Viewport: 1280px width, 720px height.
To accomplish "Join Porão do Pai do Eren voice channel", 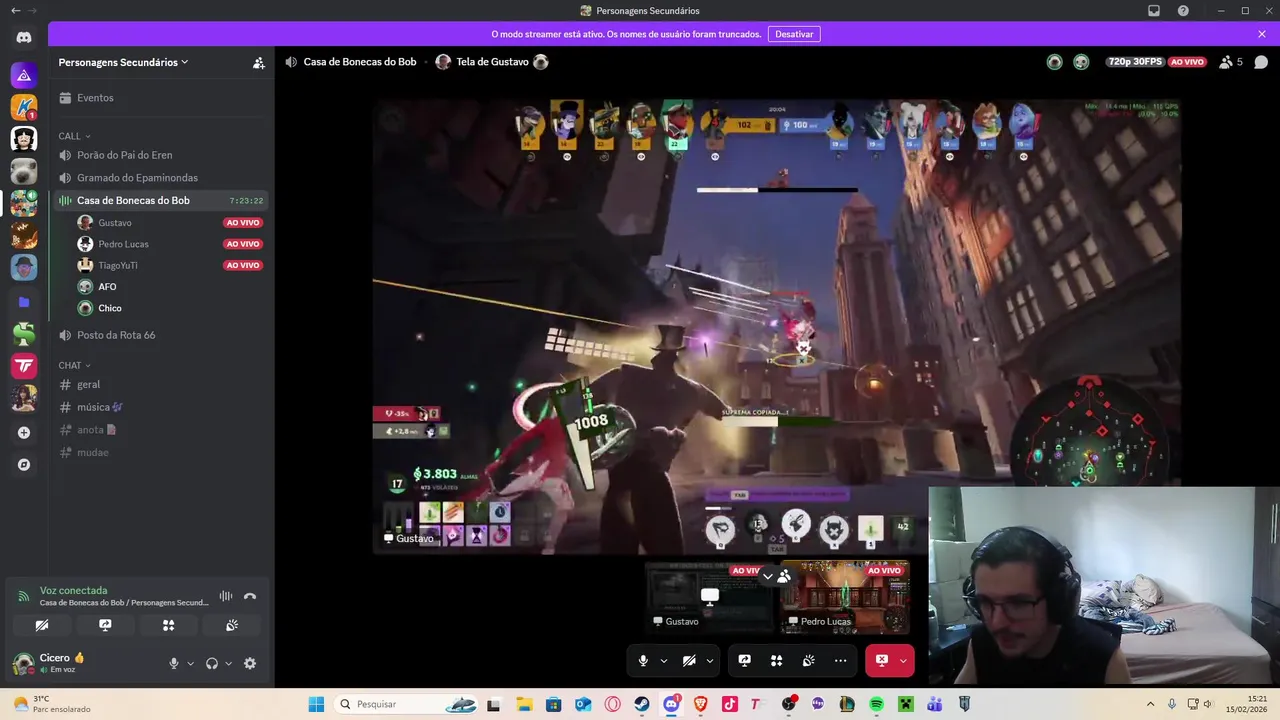I will [x=160, y=155].
